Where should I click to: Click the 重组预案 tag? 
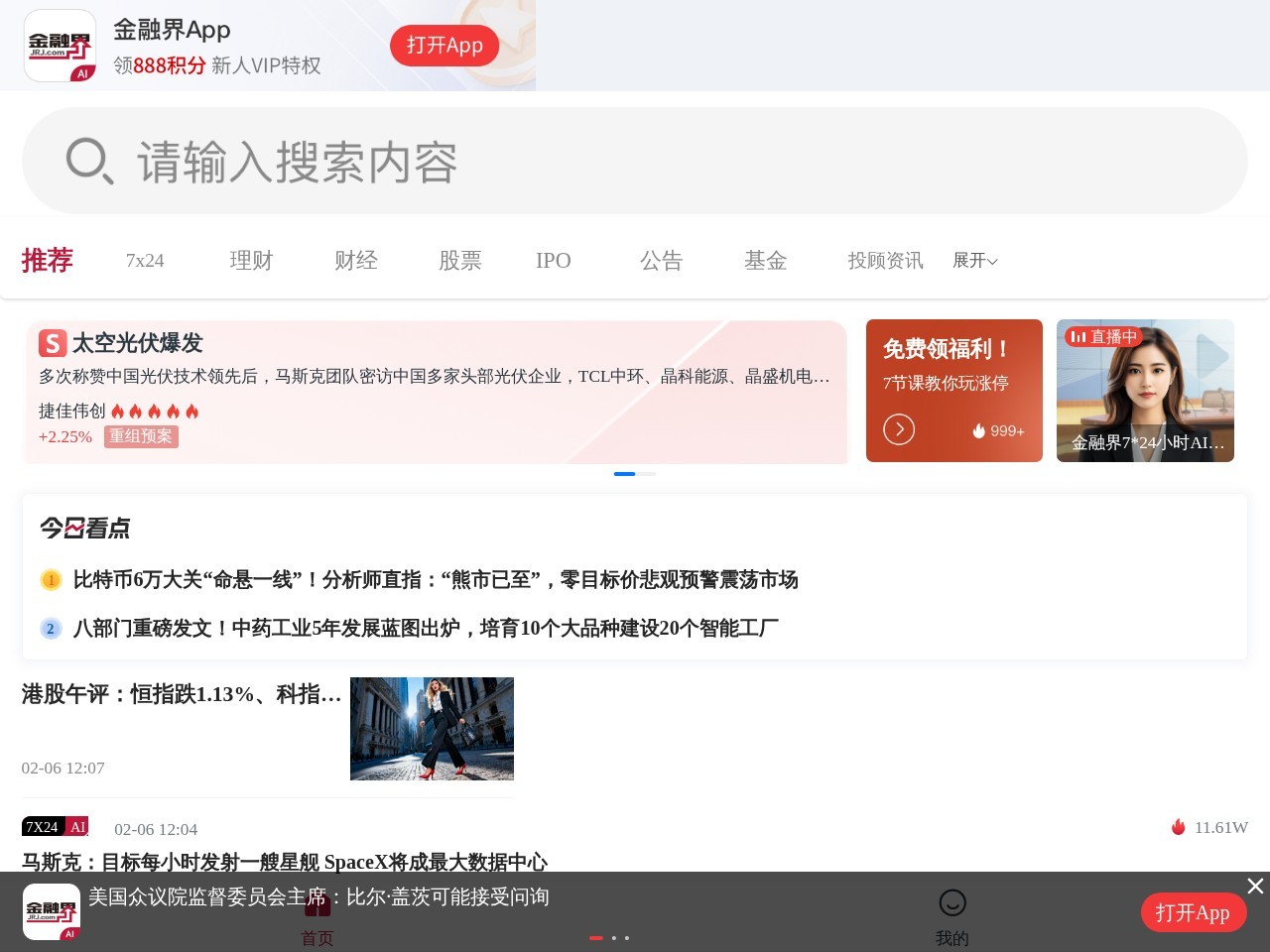point(141,436)
